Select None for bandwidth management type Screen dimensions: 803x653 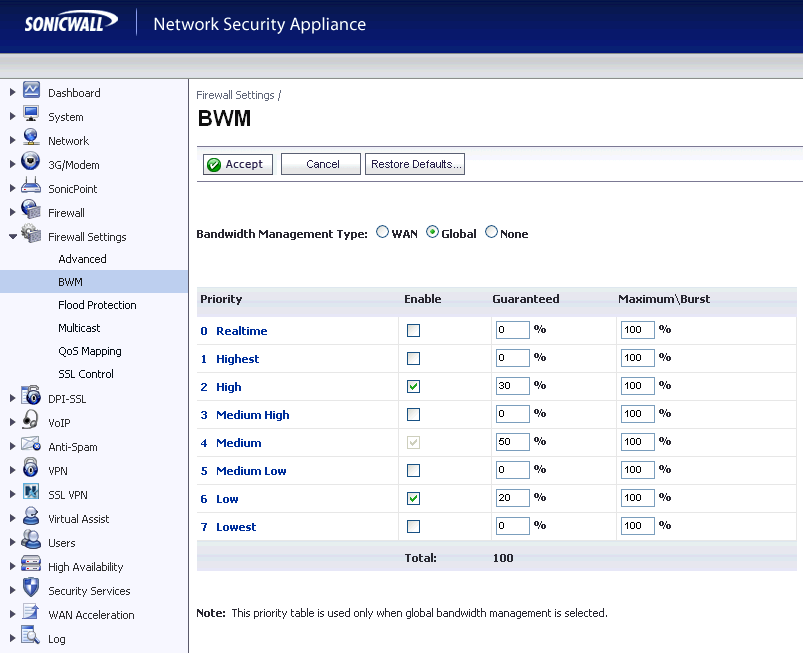491,233
